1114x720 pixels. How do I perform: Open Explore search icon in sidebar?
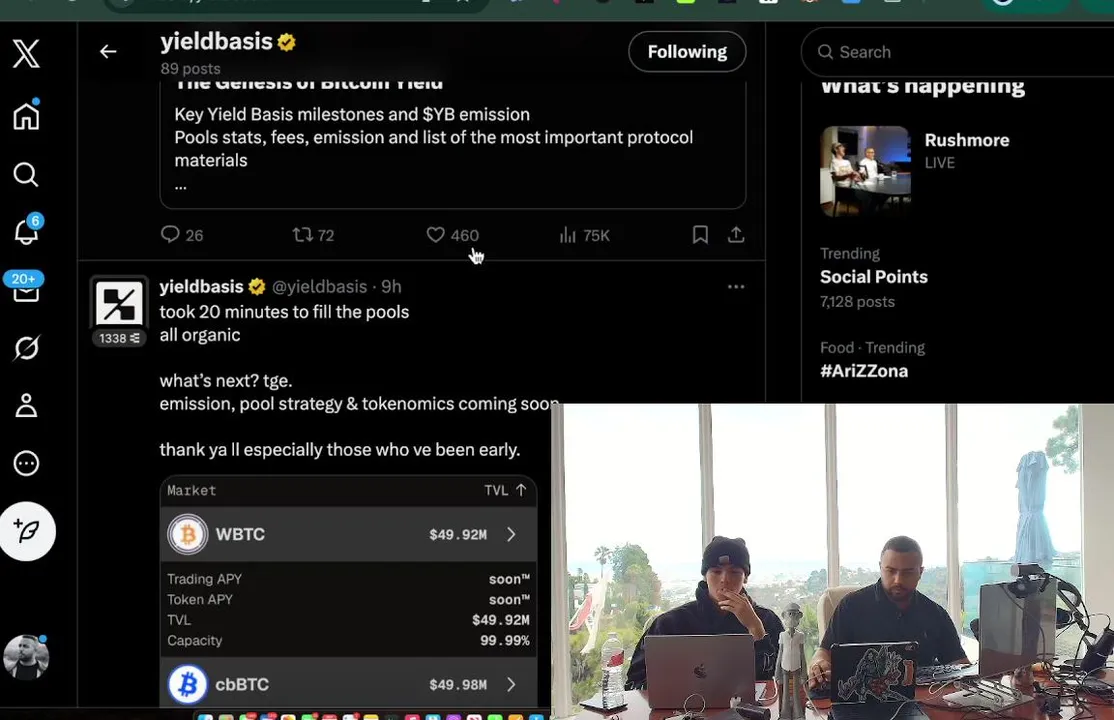[x=26, y=174]
